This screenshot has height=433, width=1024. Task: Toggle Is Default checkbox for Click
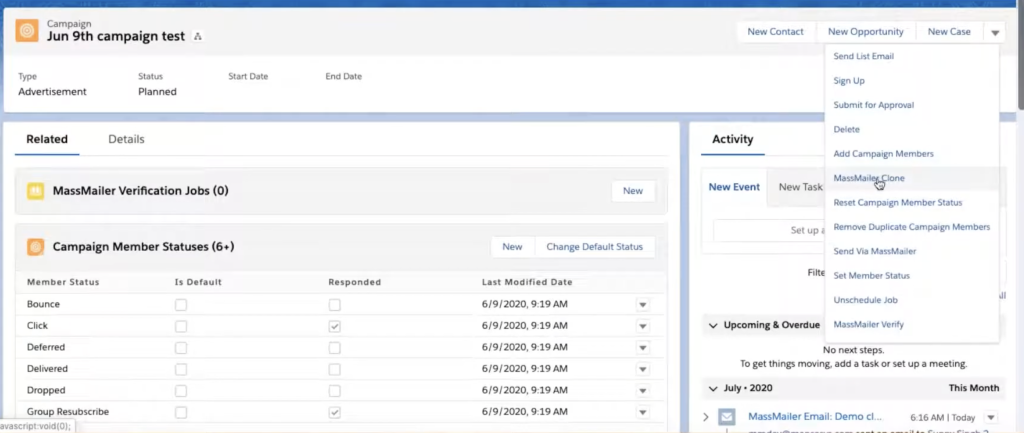[x=181, y=326]
